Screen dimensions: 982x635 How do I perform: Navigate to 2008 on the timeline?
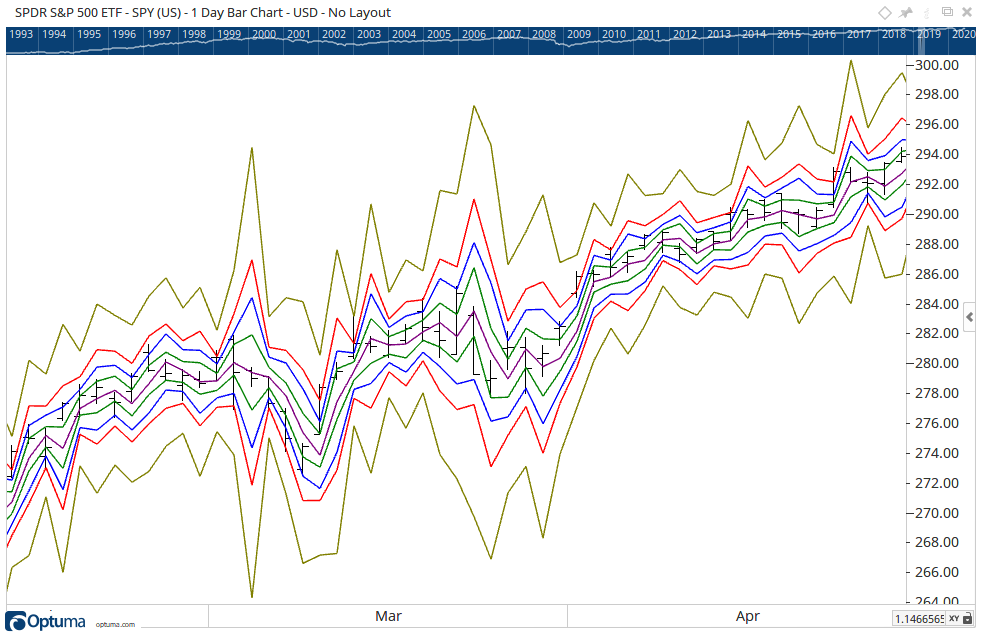544,34
